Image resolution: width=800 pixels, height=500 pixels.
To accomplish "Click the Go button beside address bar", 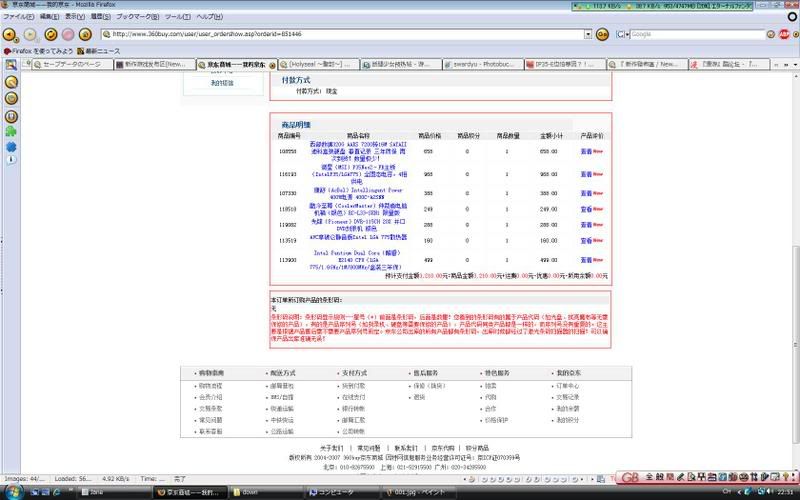I will coord(603,34).
